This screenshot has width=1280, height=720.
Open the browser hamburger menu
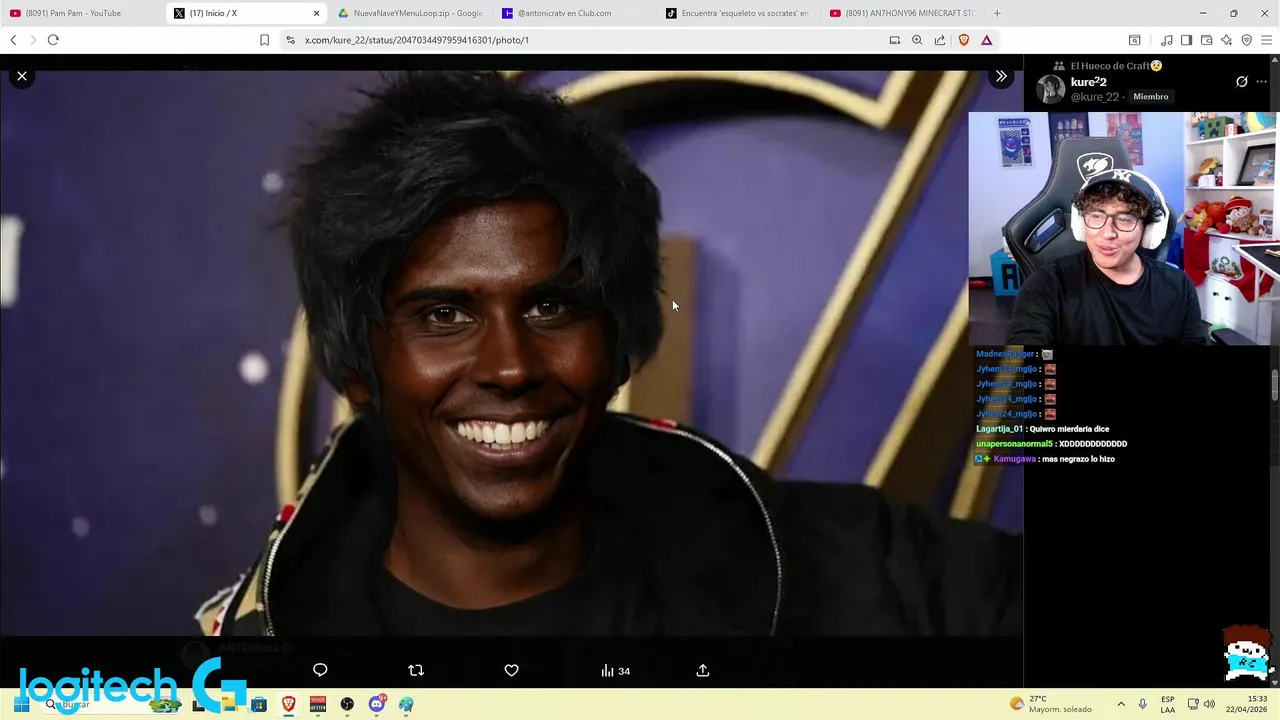pos(1266,40)
